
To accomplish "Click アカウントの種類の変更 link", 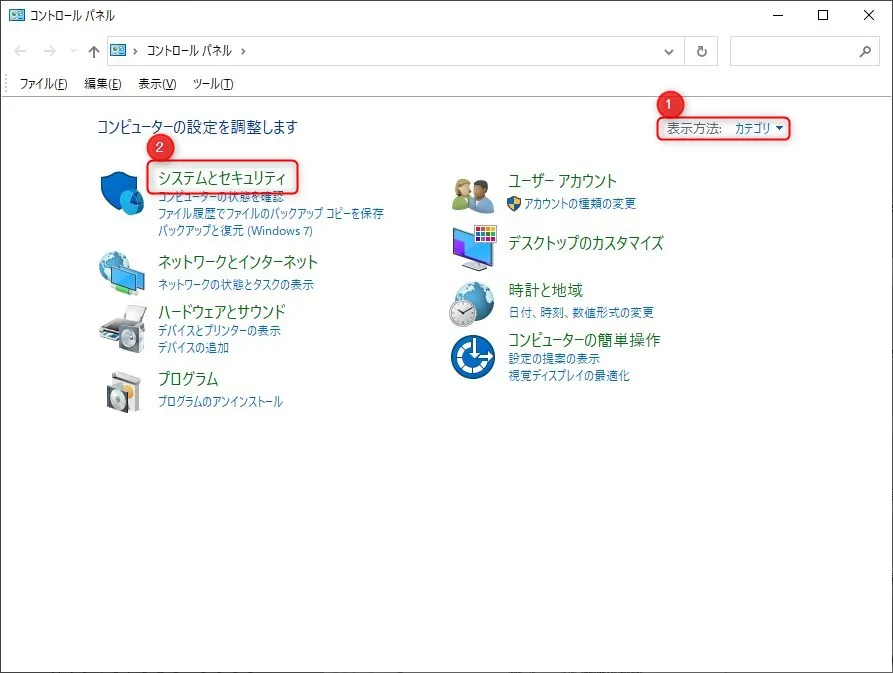I will click(580, 204).
